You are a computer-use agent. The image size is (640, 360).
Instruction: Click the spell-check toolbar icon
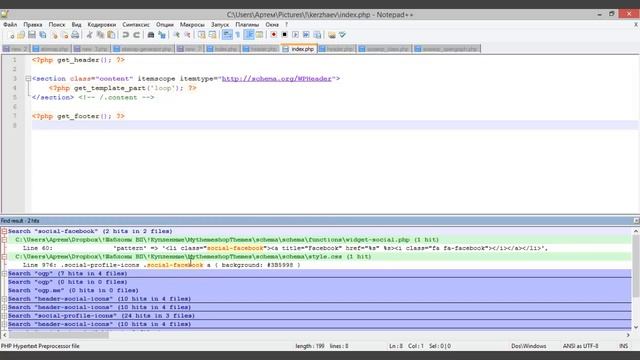click(x=342, y=35)
